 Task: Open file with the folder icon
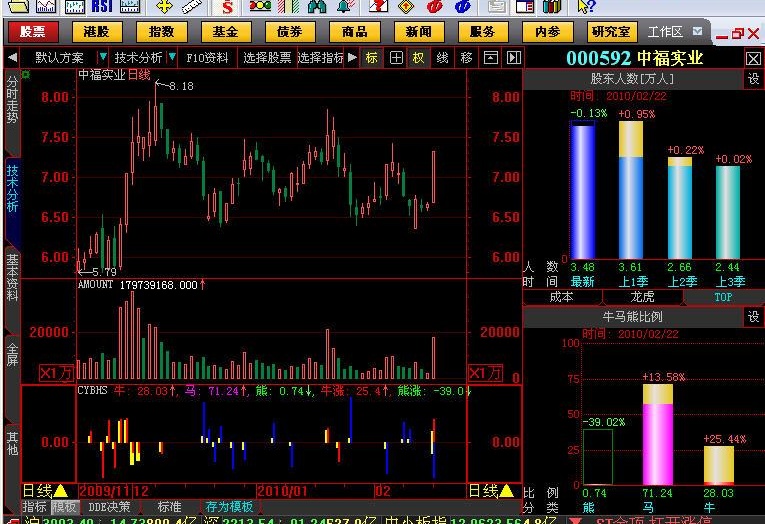[18, 6]
